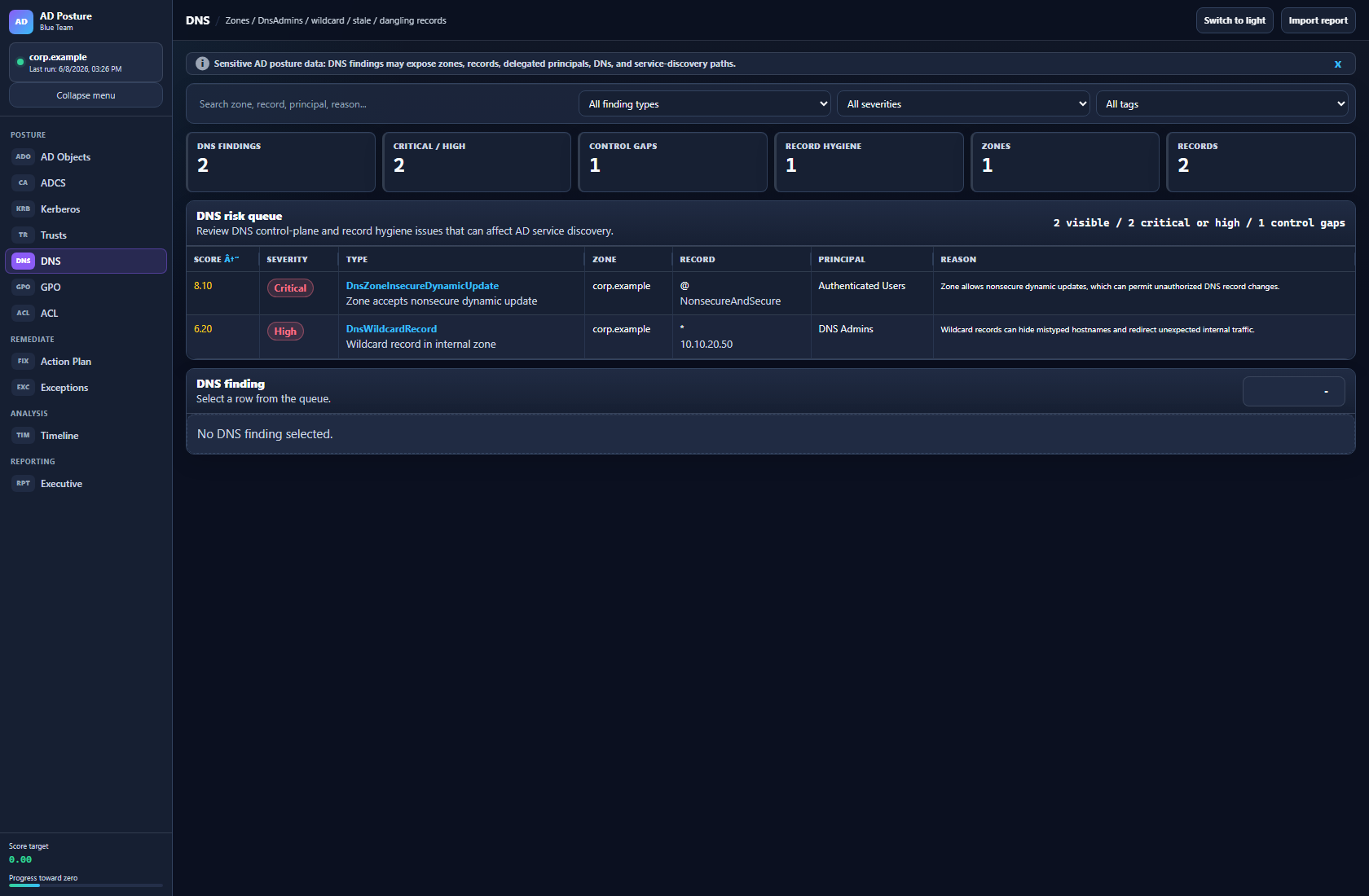1369x896 pixels.
Task: Click the TR icon beside Trusts
Action: click(23, 235)
